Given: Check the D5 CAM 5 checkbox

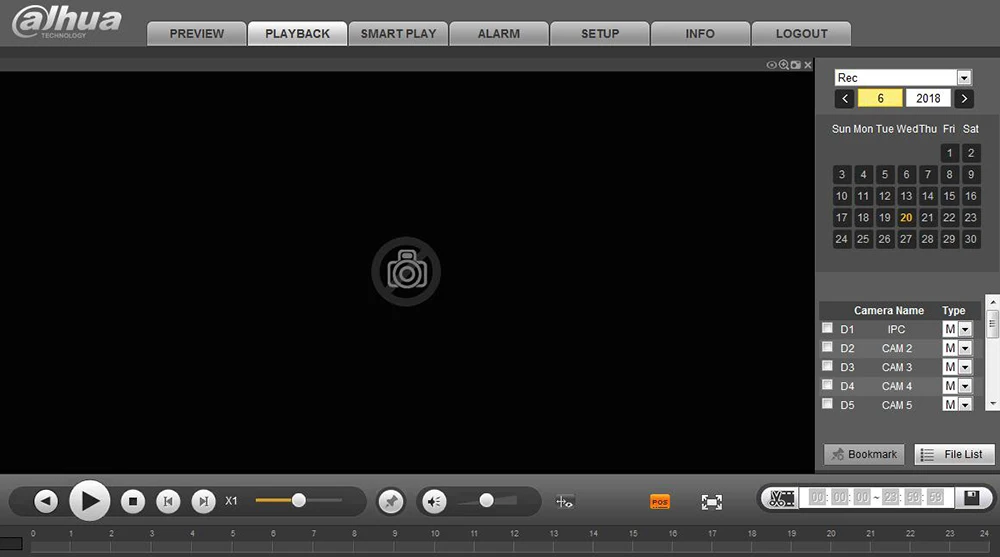Looking at the screenshot, I should coord(827,403).
